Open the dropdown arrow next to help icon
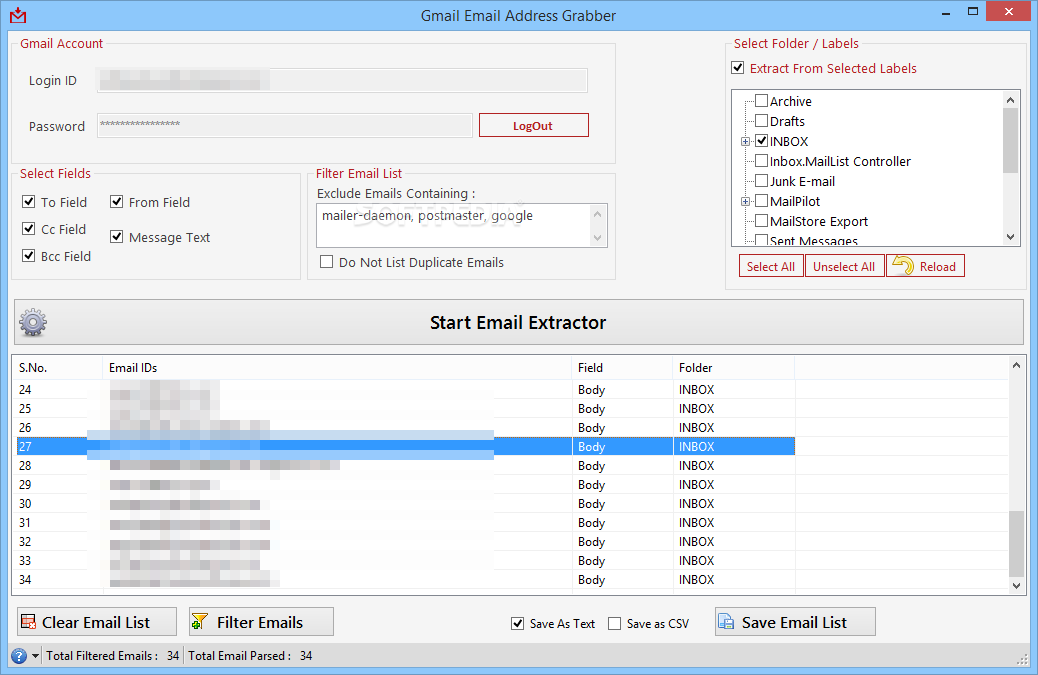 (x=36, y=656)
